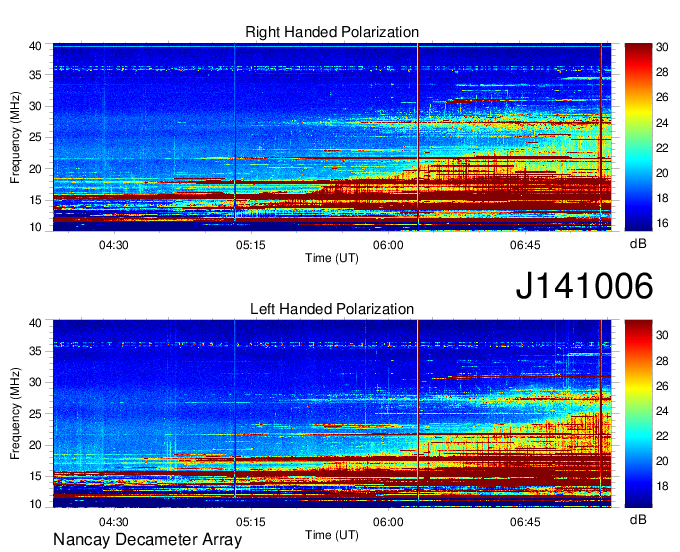
Task: Click the lower plot's "Frequency (MHz)" axis label
Action: click(15, 414)
